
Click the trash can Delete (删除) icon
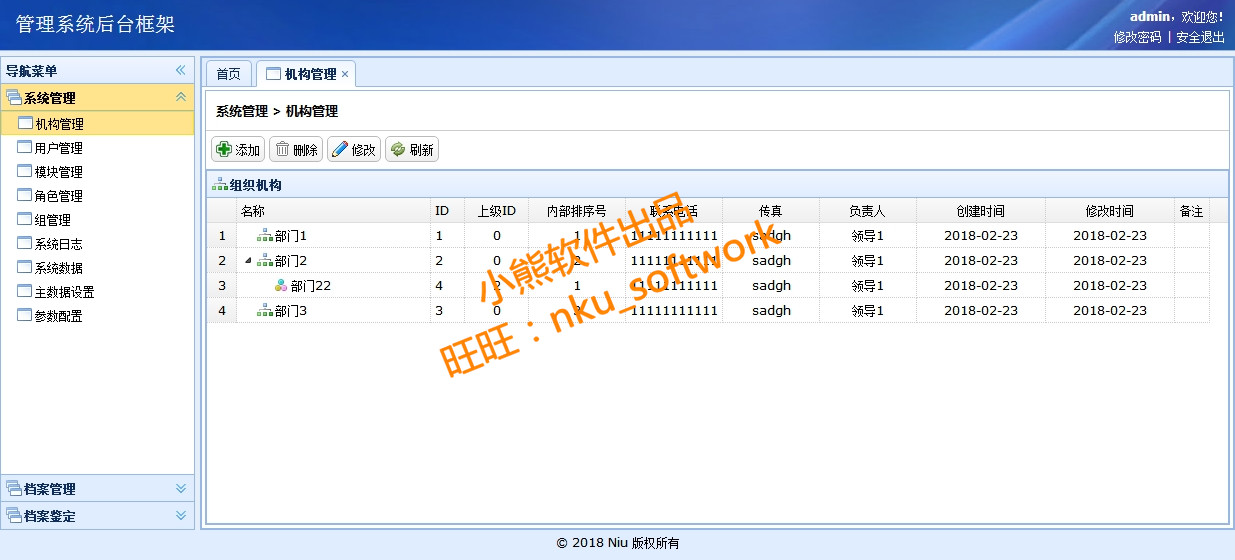pyautogui.click(x=282, y=150)
